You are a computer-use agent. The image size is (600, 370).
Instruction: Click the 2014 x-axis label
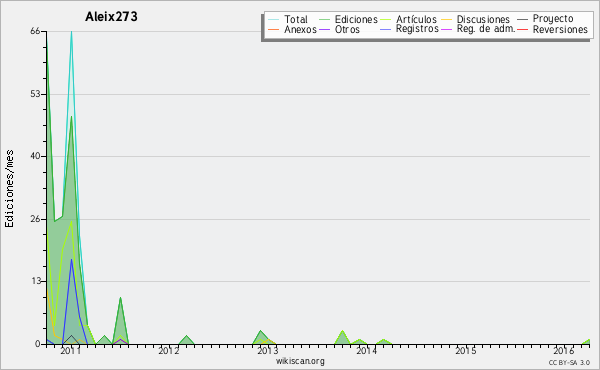pos(367,350)
